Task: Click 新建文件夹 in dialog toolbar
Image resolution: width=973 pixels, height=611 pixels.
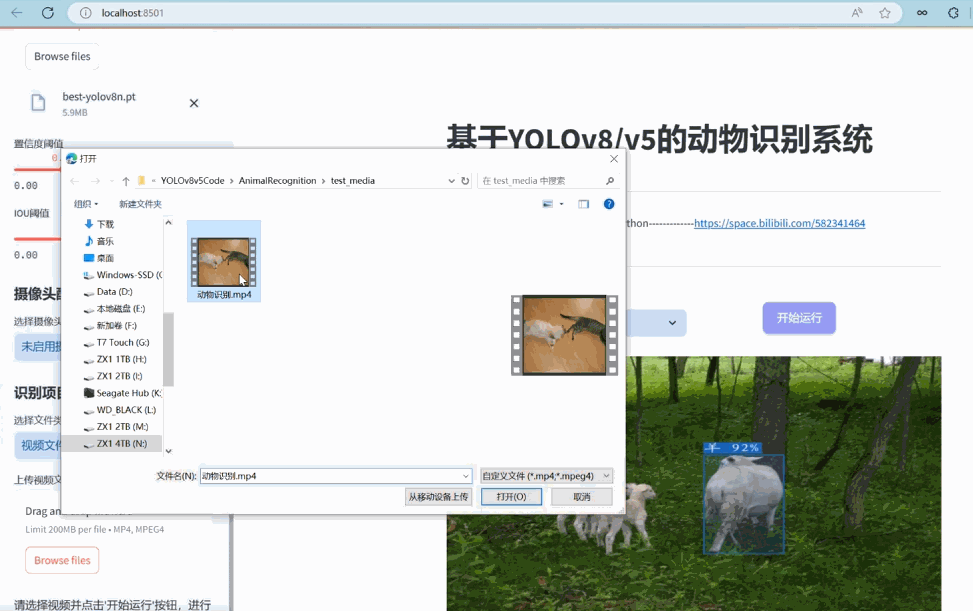Action: 140,204
